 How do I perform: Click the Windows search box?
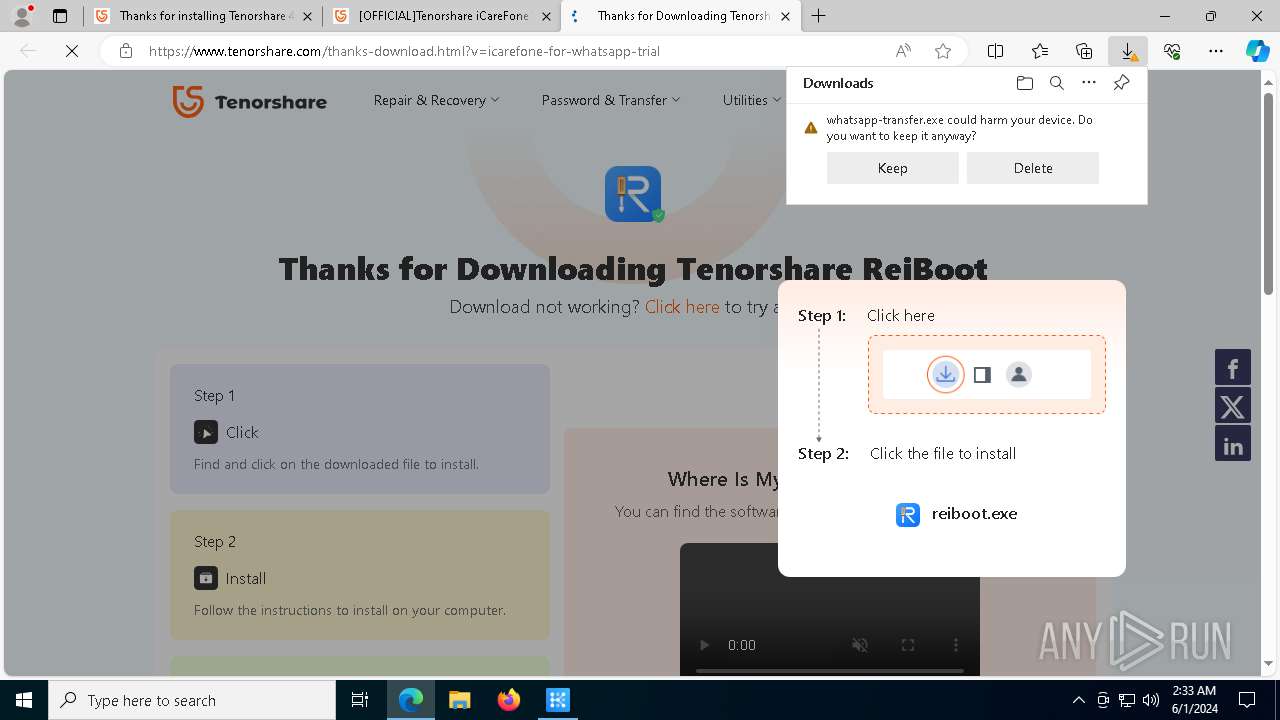click(192, 700)
